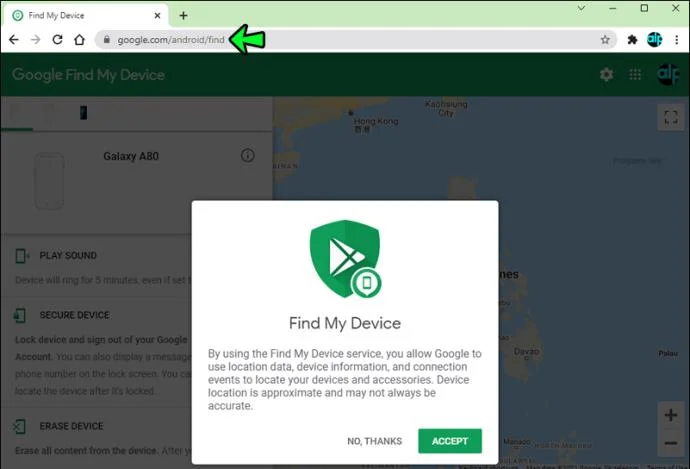
Task: Click the Play Sound phone icon
Action: 22,256
